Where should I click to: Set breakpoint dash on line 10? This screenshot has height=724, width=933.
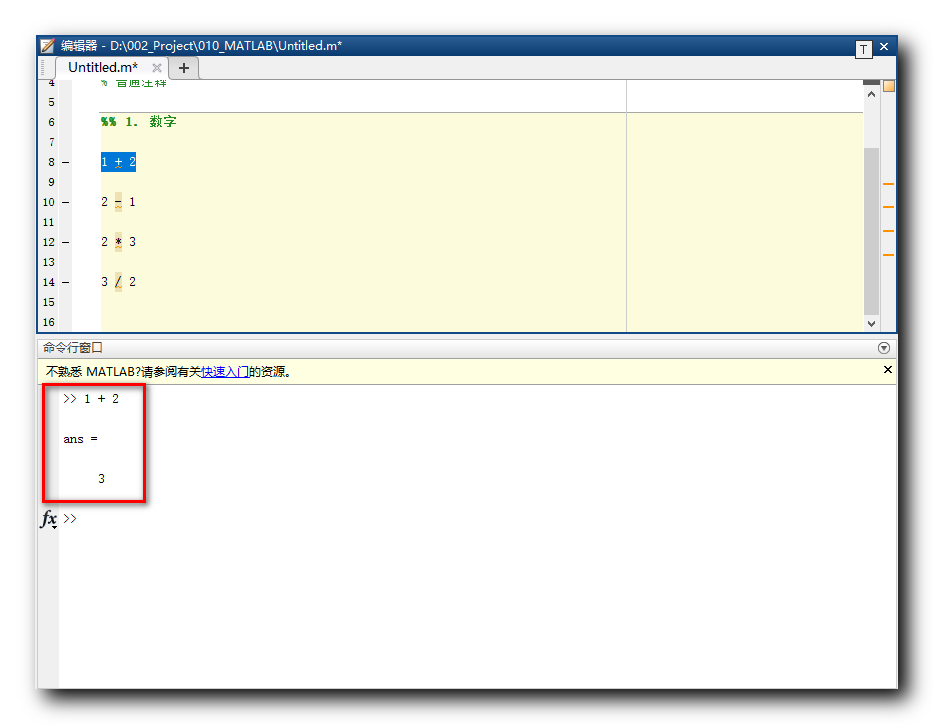(x=65, y=202)
